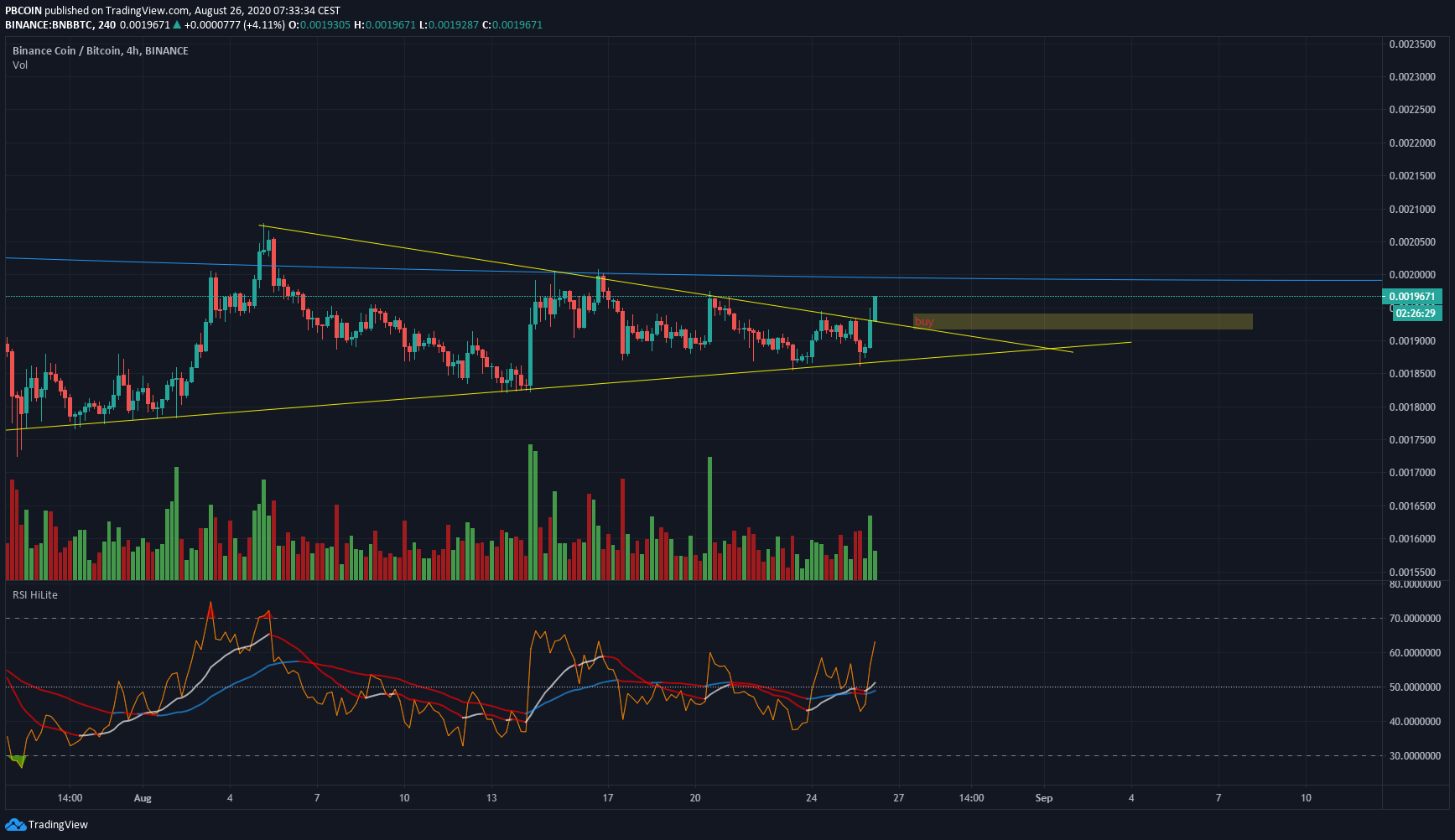1455x840 pixels.
Task: Click the Sep label on time axis
Action: [x=1044, y=797]
